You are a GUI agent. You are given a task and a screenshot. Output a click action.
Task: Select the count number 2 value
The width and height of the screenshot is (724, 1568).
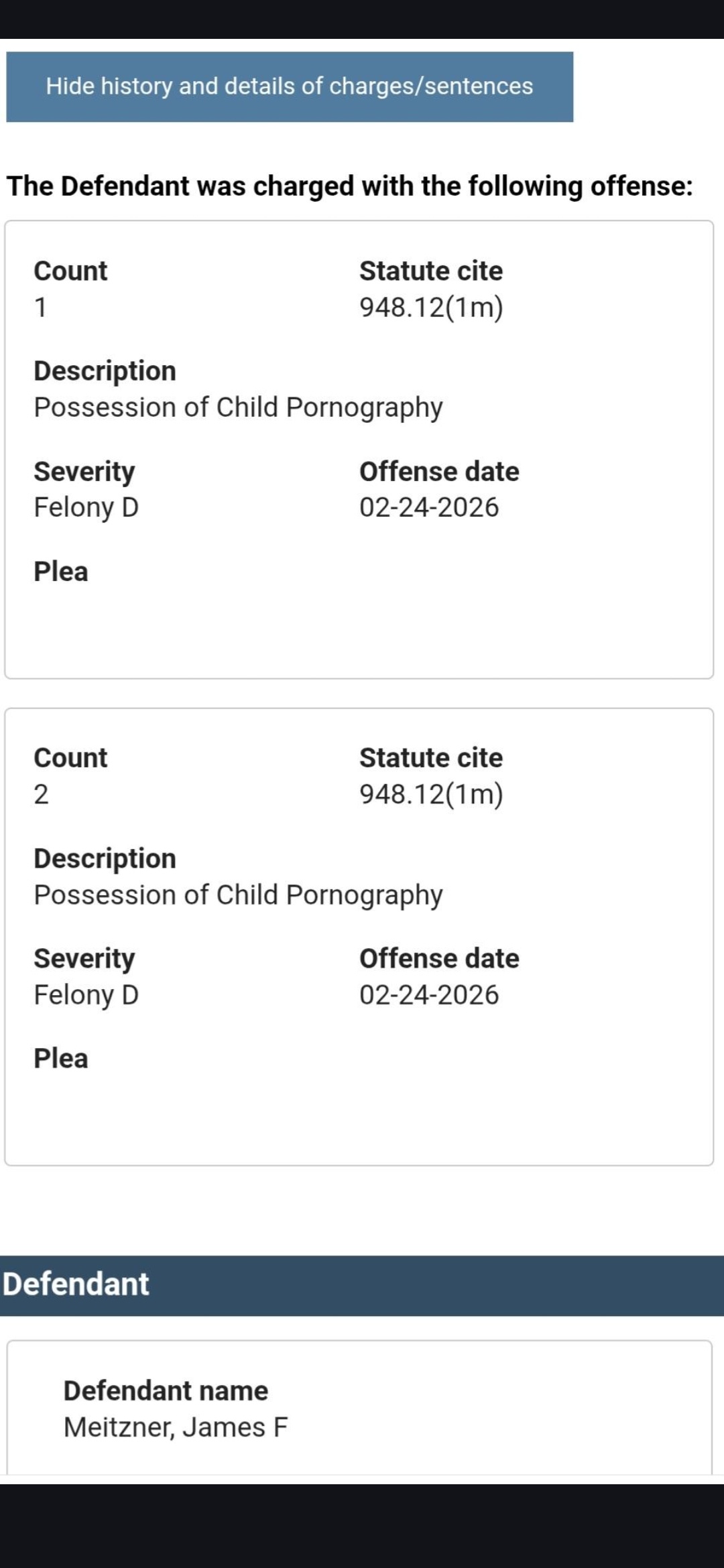41,794
